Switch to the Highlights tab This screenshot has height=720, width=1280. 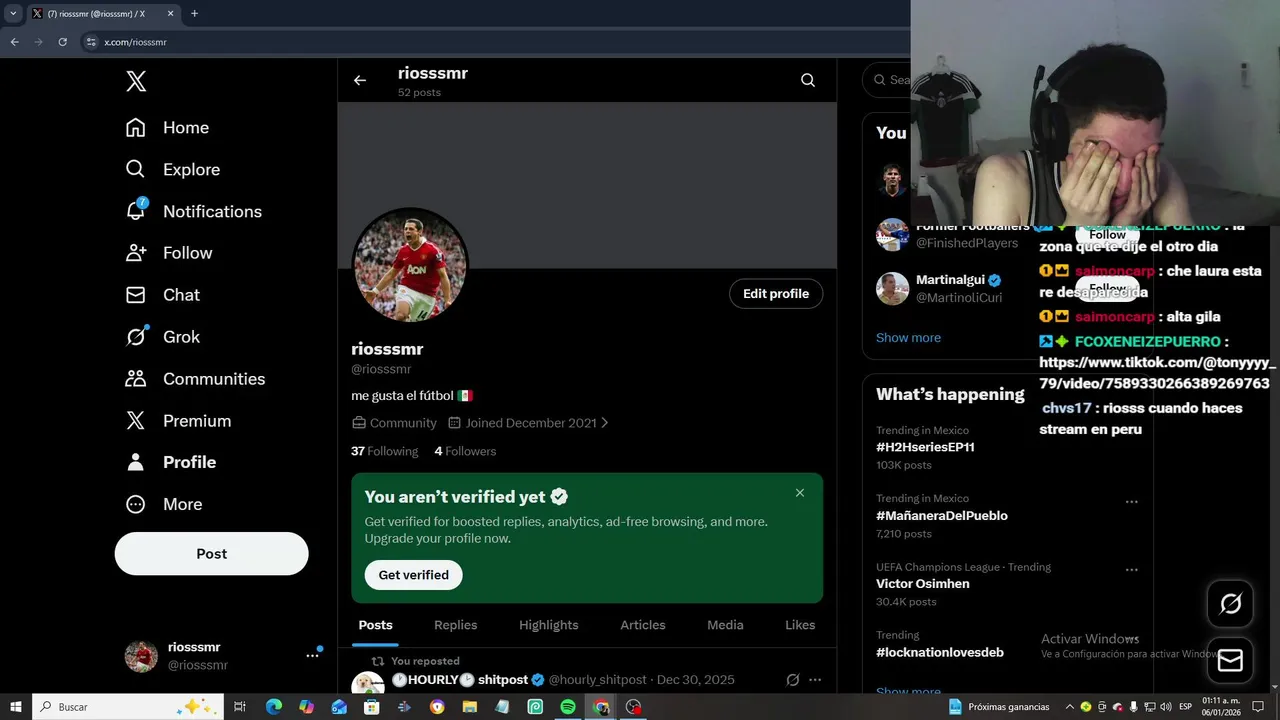pyautogui.click(x=548, y=625)
